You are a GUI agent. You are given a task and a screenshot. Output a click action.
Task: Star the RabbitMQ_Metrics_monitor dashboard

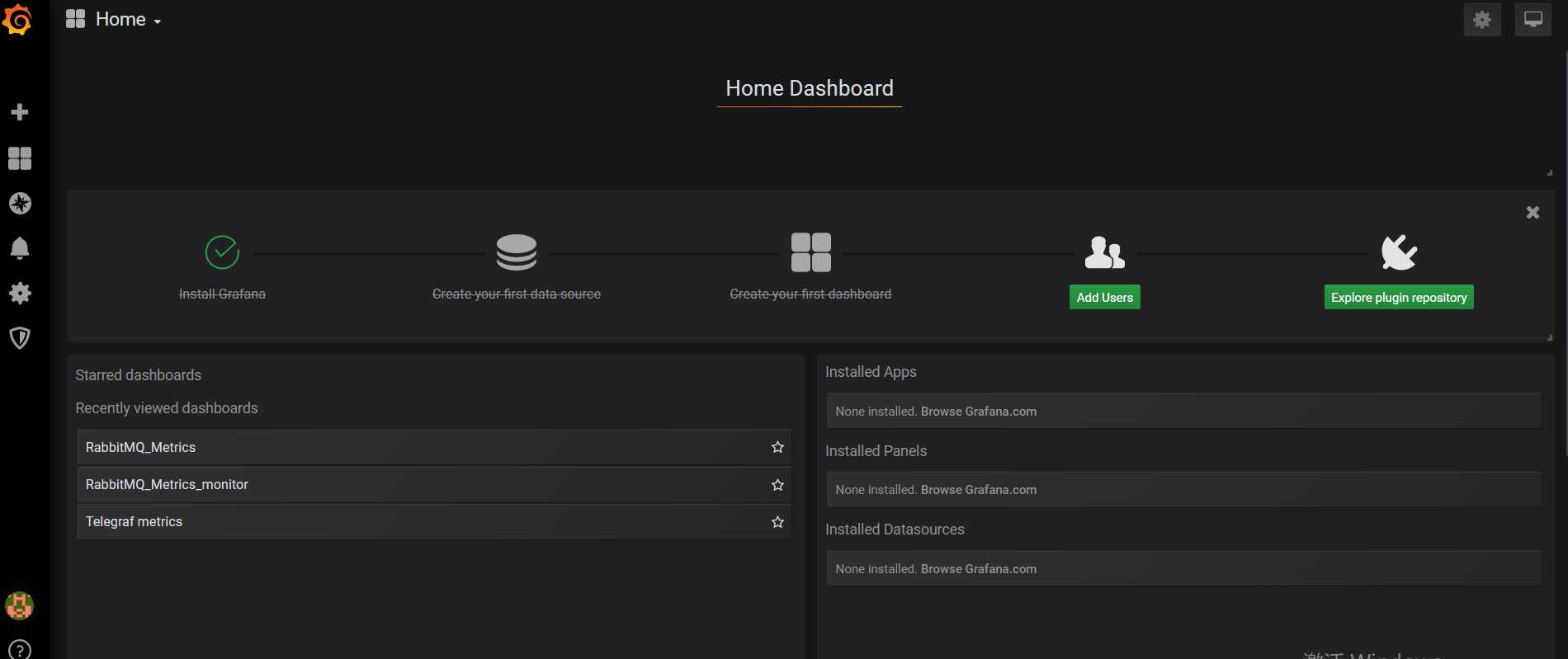pyautogui.click(x=777, y=485)
